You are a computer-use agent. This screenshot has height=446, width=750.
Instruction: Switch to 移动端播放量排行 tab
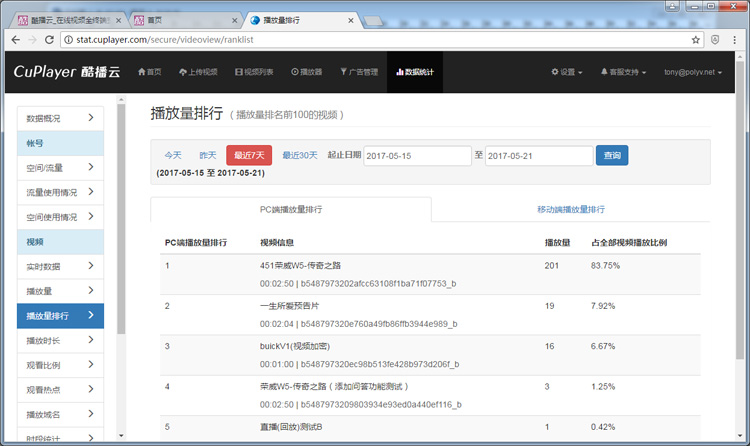pos(570,210)
